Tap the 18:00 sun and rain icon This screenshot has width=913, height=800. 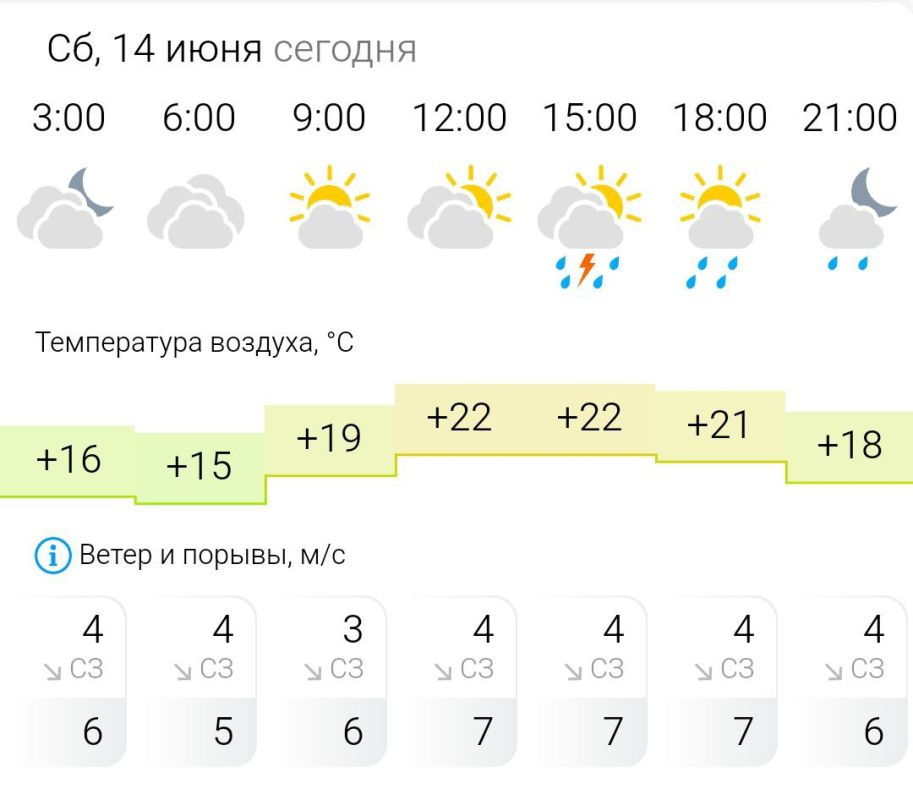click(x=720, y=227)
